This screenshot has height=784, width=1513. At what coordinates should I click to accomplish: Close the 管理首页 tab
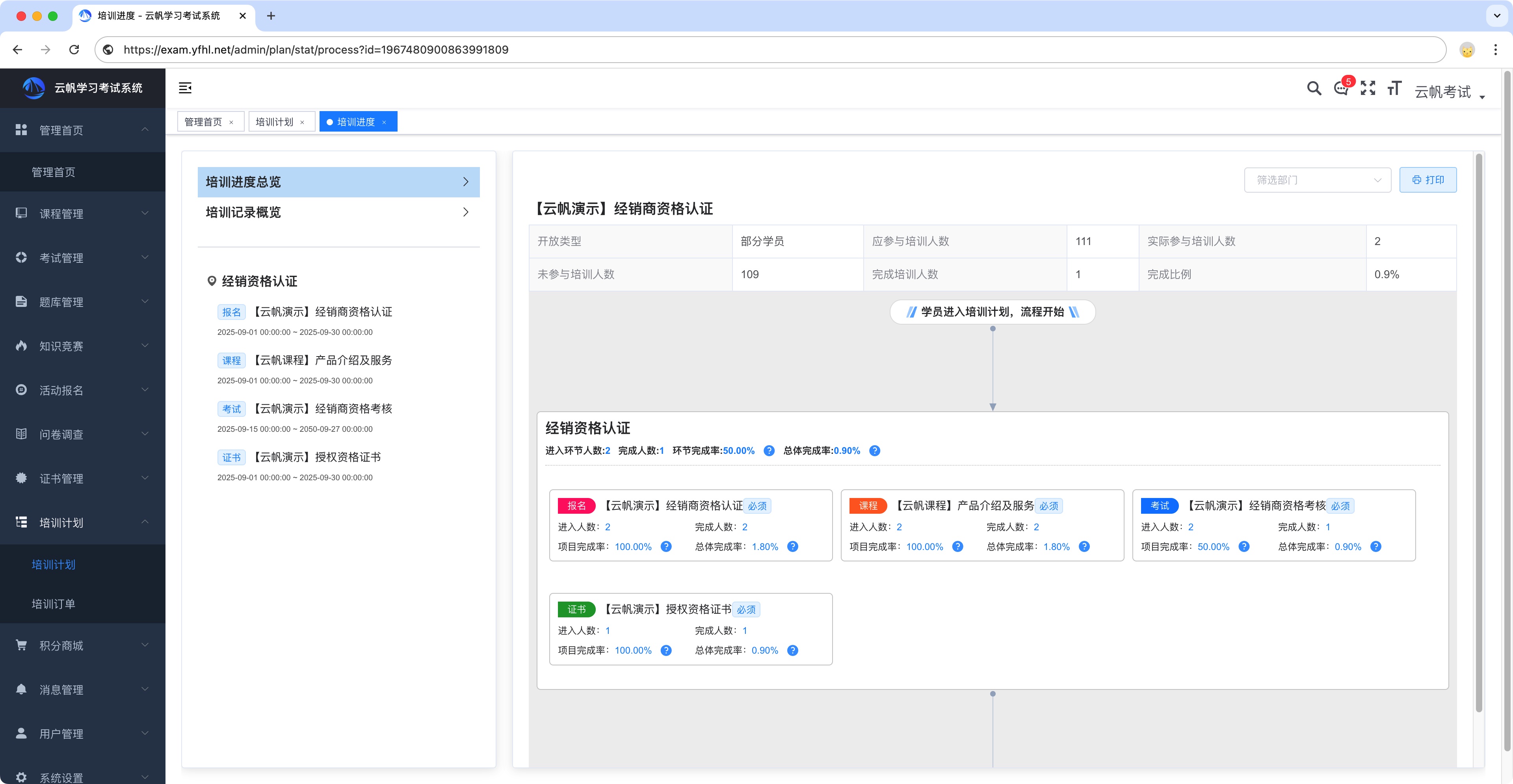(x=231, y=122)
